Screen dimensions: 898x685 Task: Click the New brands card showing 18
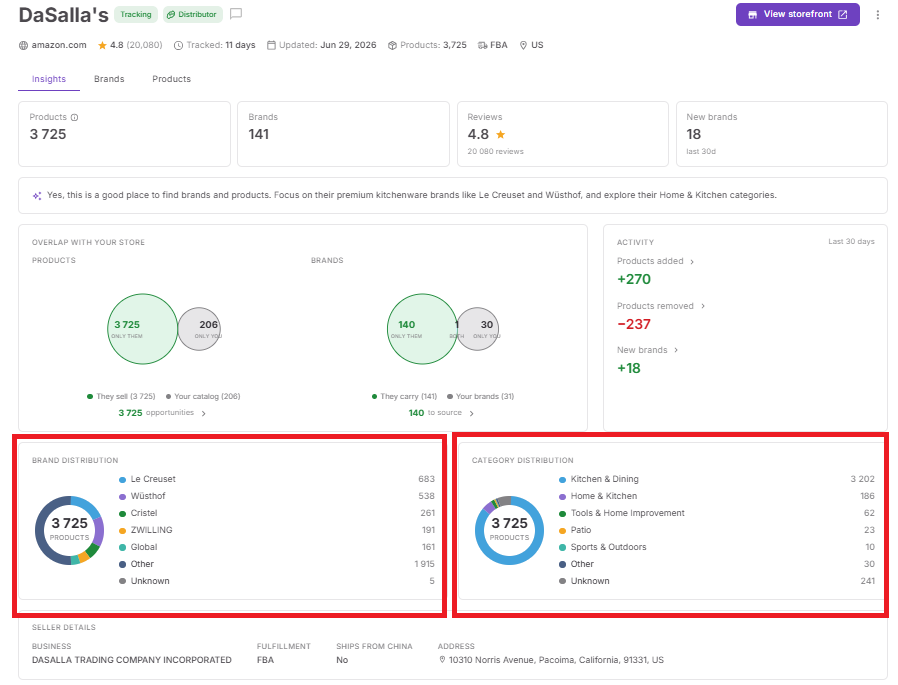pos(782,134)
